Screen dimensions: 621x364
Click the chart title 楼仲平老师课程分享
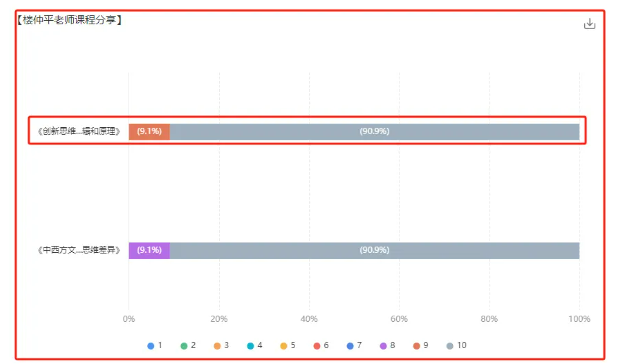click(69, 19)
